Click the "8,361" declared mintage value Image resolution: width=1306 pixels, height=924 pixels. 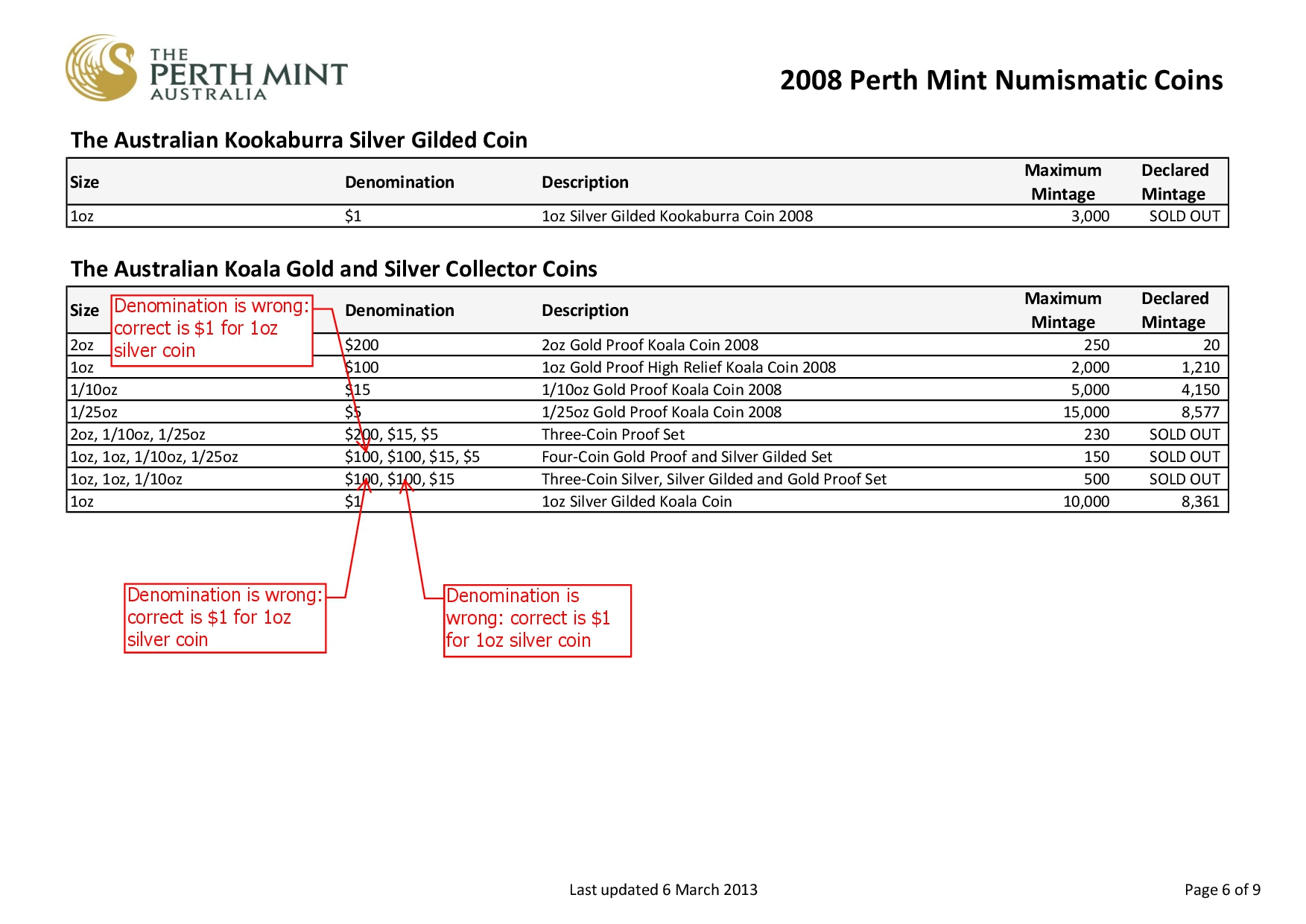1201,501
